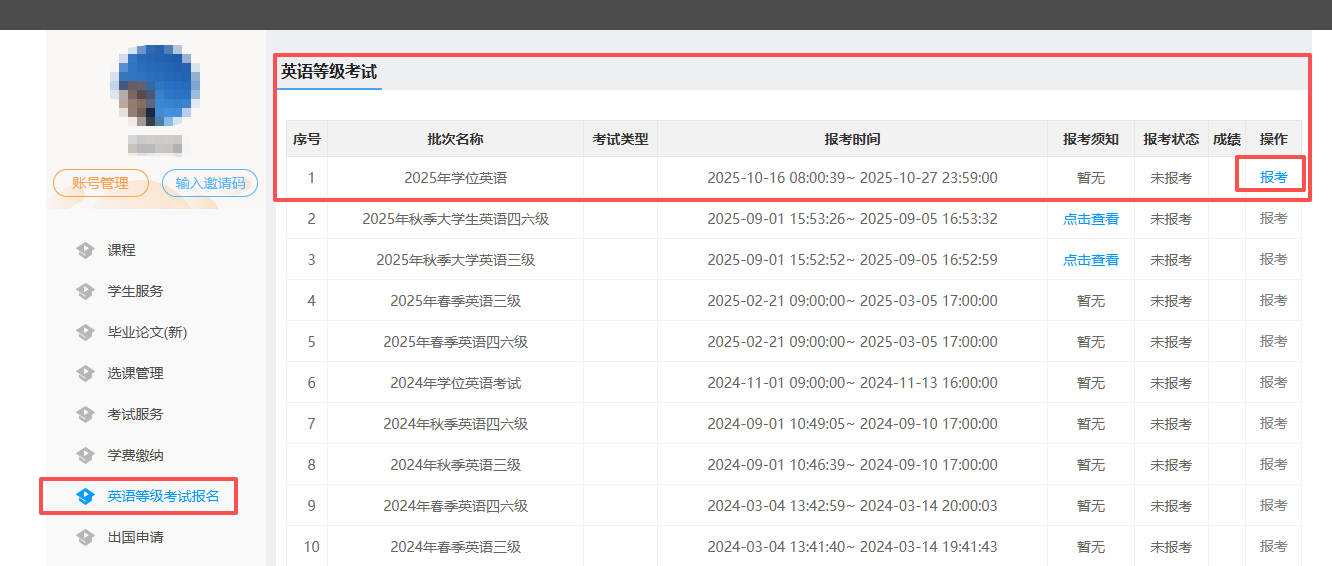Open 点击查看 for 2025年秋季大学英语三级
Viewport: 1332px width, 566px height.
click(x=1090, y=260)
